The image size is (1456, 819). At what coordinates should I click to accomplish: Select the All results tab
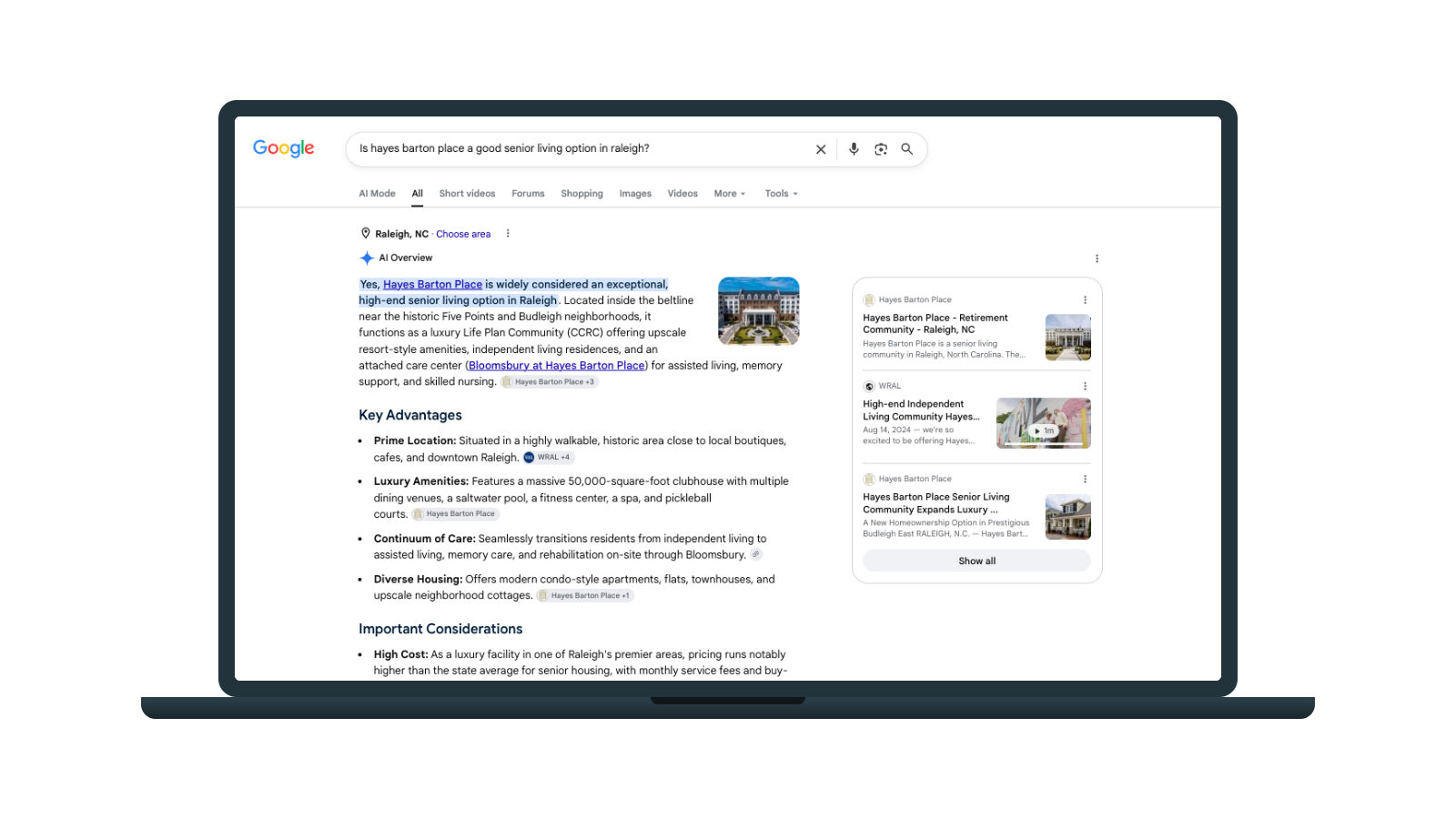pos(417,194)
